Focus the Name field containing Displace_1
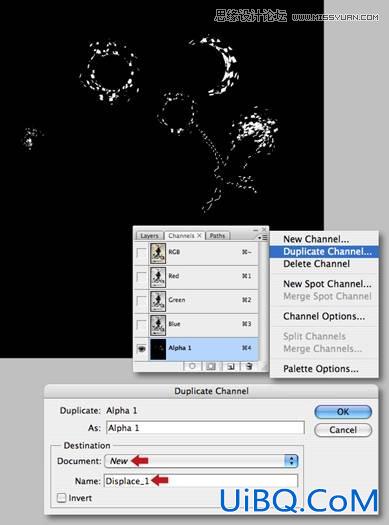This screenshot has width=389, height=525. (x=201, y=481)
